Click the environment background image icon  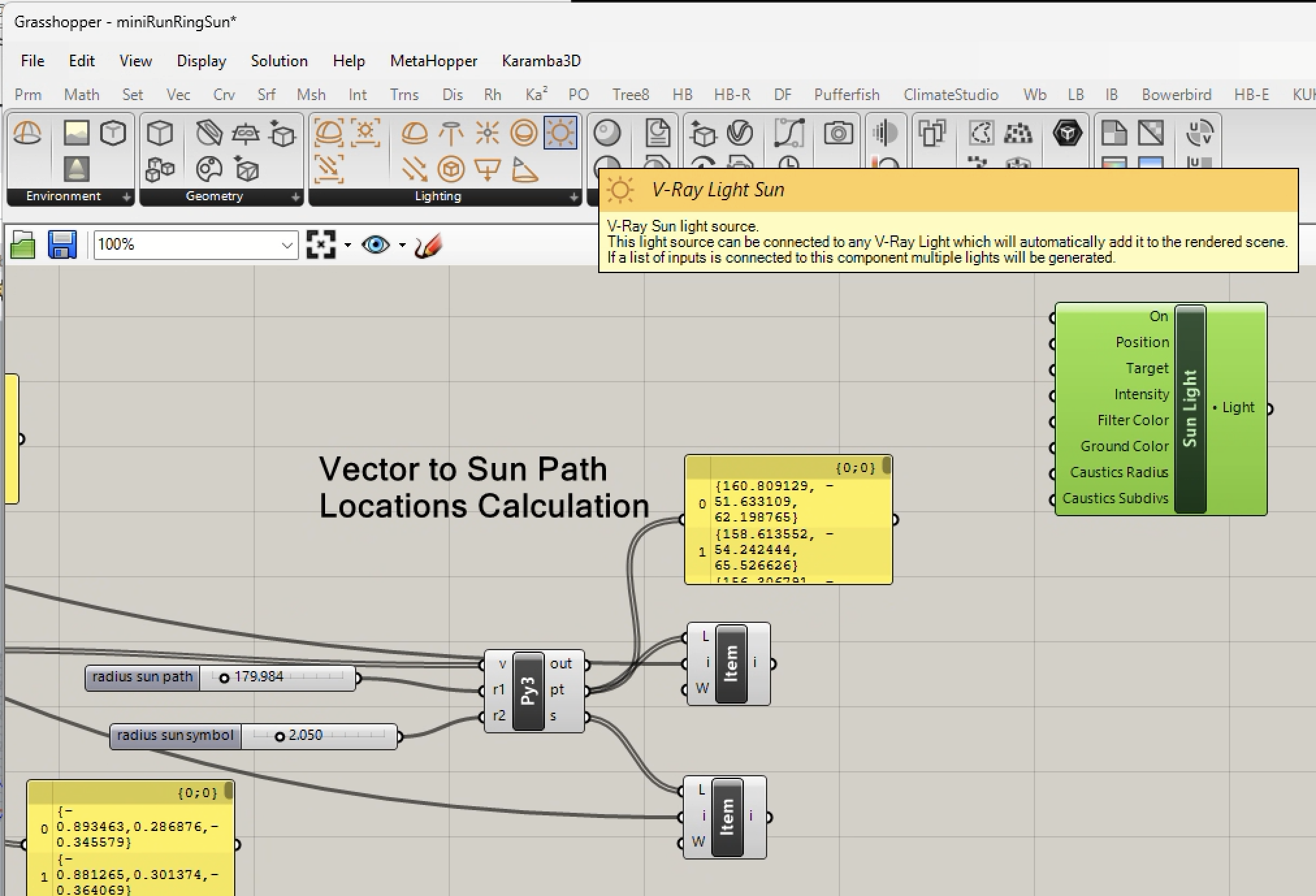(x=76, y=133)
